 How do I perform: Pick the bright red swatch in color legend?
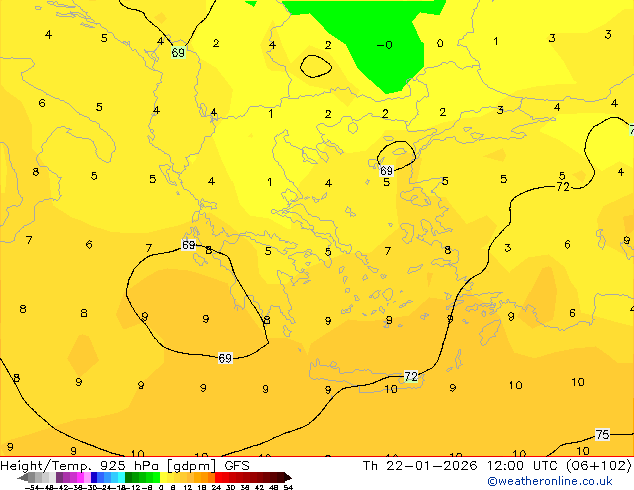coord(218,477)
